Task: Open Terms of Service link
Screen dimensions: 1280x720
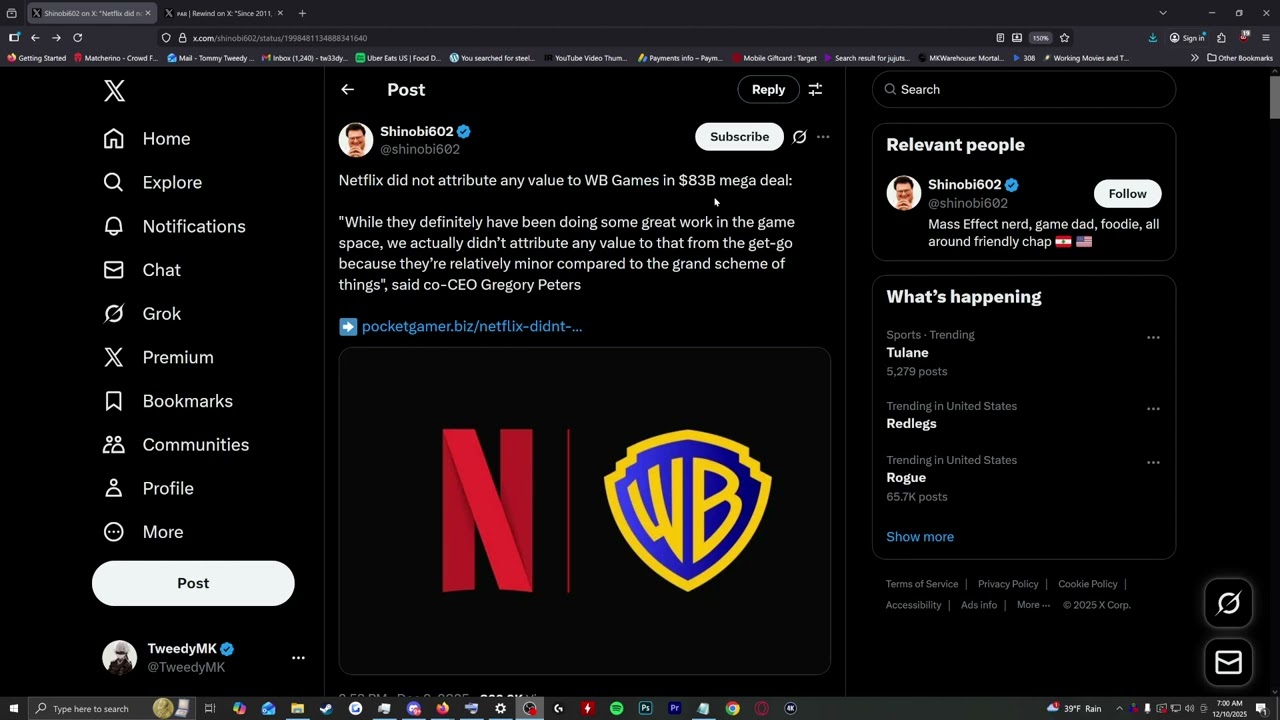Action: tap(922, 584)
